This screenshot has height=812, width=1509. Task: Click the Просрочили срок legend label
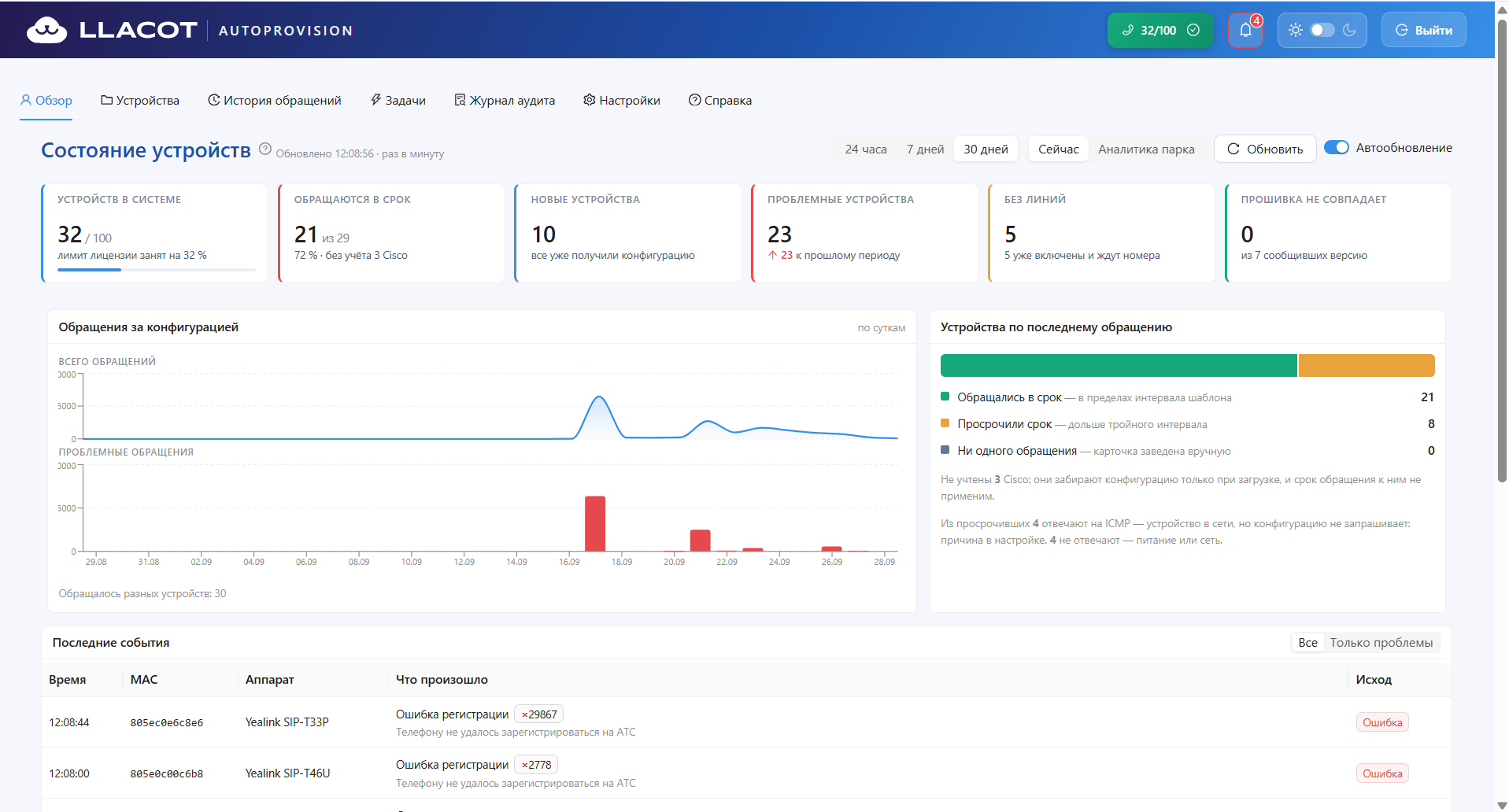coord(1004,424)
